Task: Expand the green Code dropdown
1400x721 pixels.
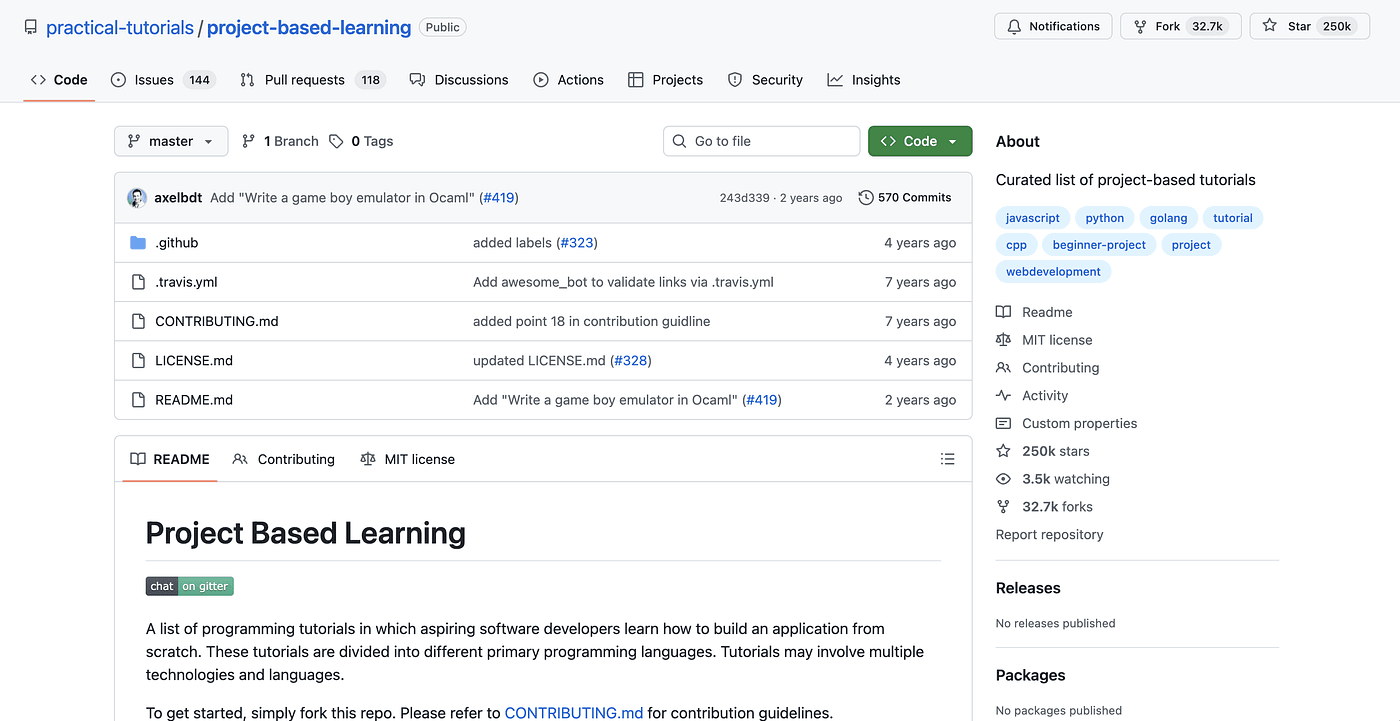Action: point(919,141)
